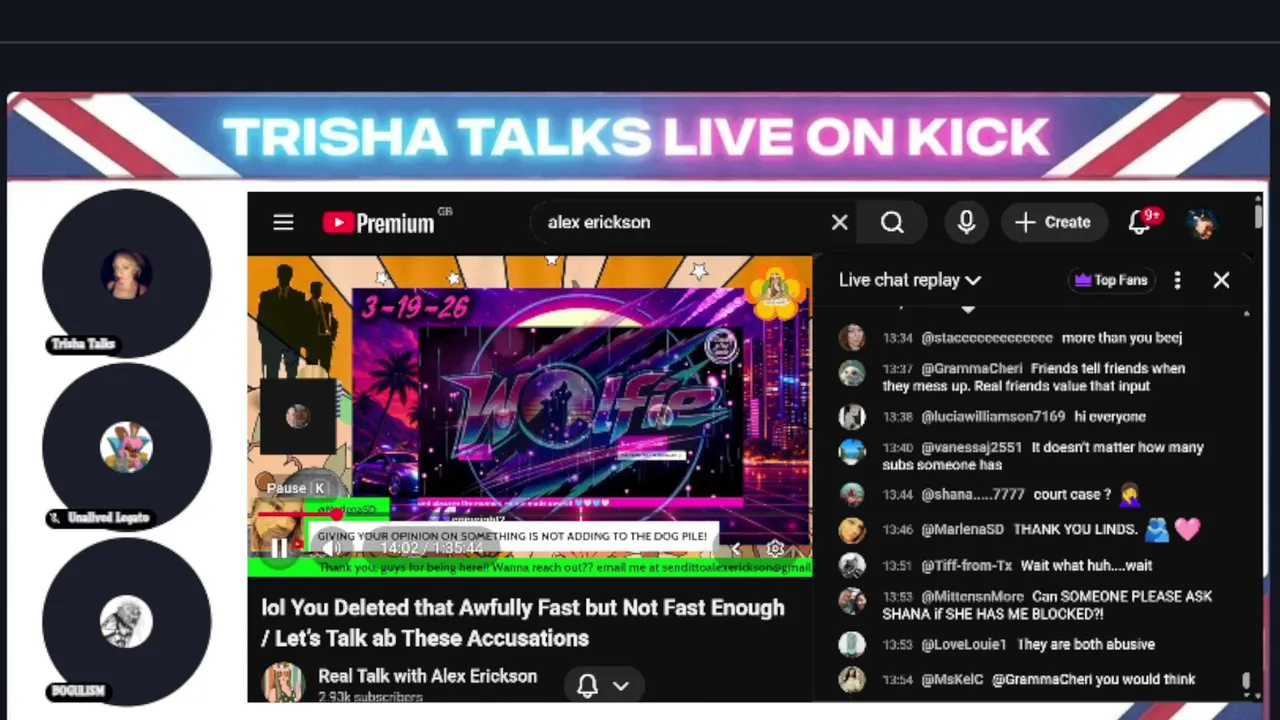Select the BOGULISM avatar circle
This screenshot has height=720, width=1280.
pos(126,621)
